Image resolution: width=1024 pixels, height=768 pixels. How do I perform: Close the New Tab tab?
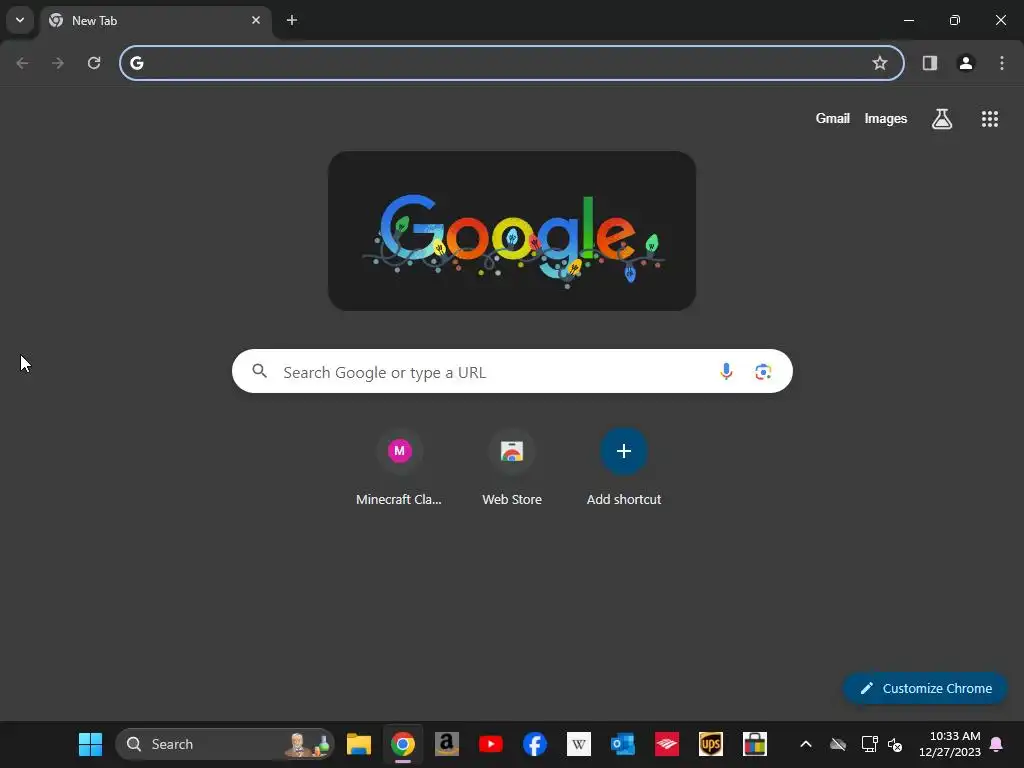256,20
